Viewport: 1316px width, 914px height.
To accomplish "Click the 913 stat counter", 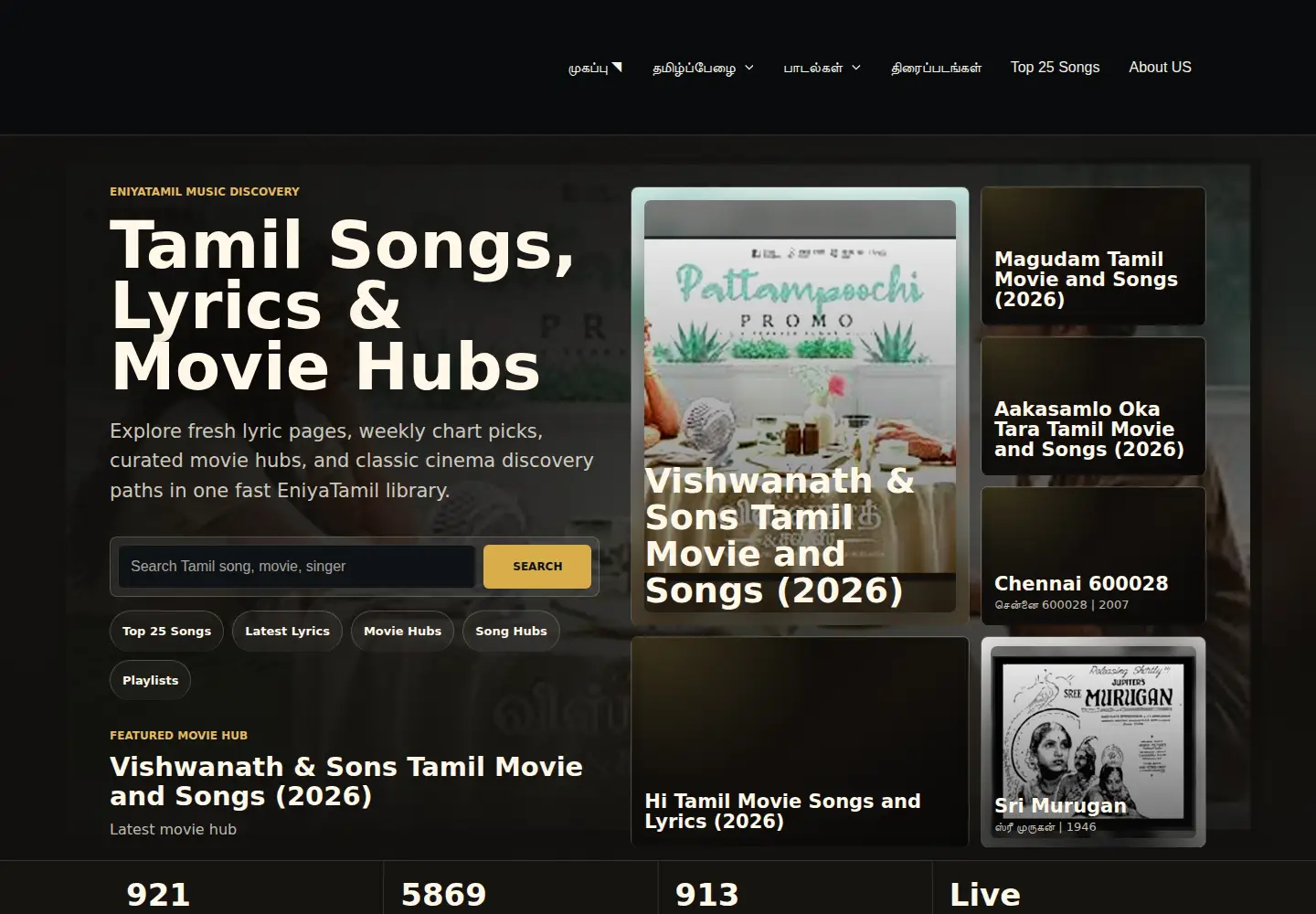I will pos(706,894).
